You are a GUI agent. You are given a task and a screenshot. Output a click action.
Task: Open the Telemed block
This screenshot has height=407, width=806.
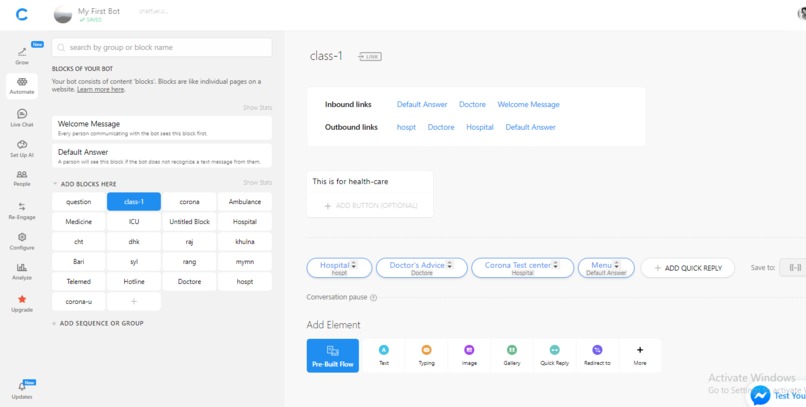pyautogui.click(x=79, y=282)
